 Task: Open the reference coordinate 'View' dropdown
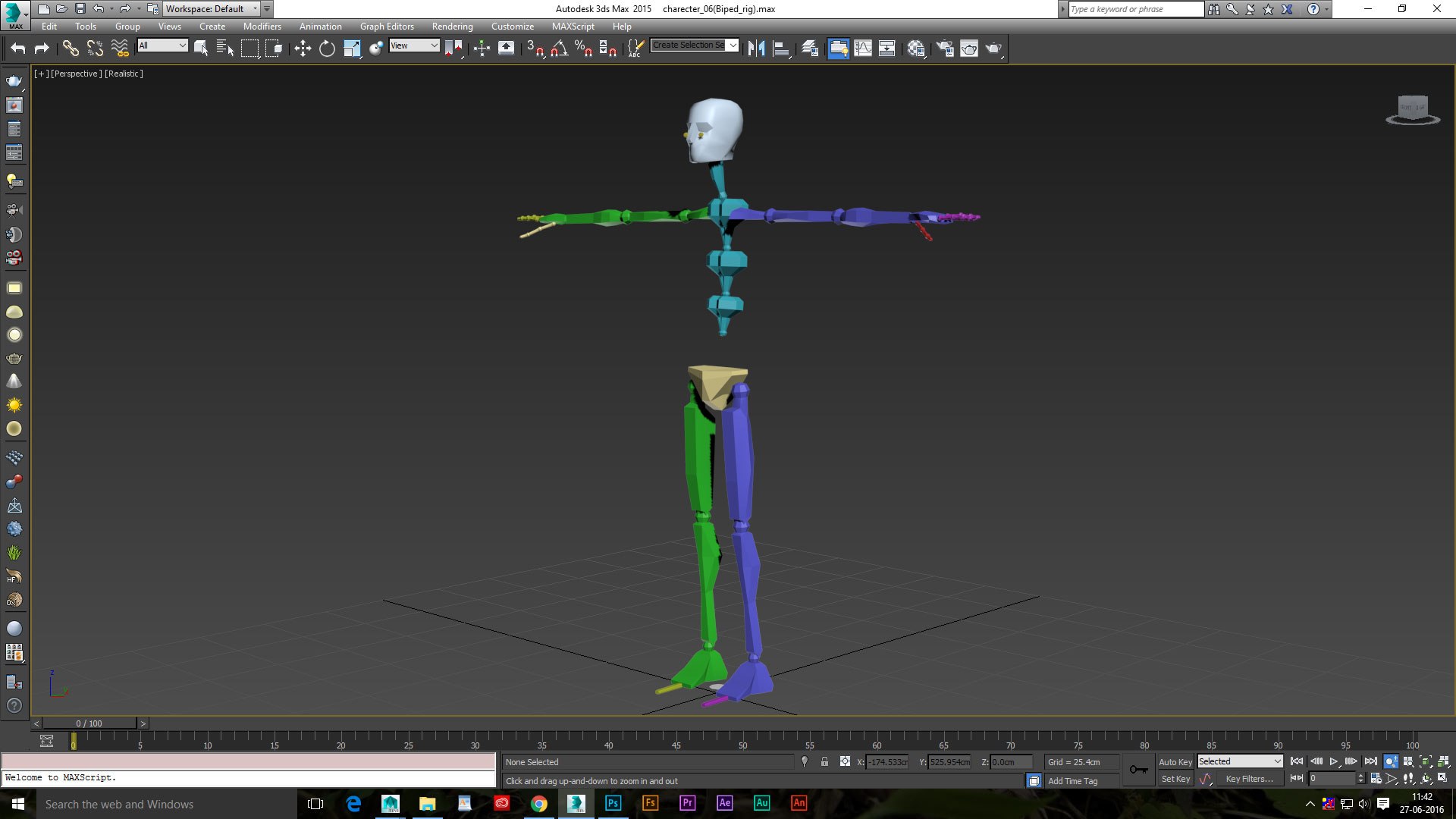[x=414, y=45]
